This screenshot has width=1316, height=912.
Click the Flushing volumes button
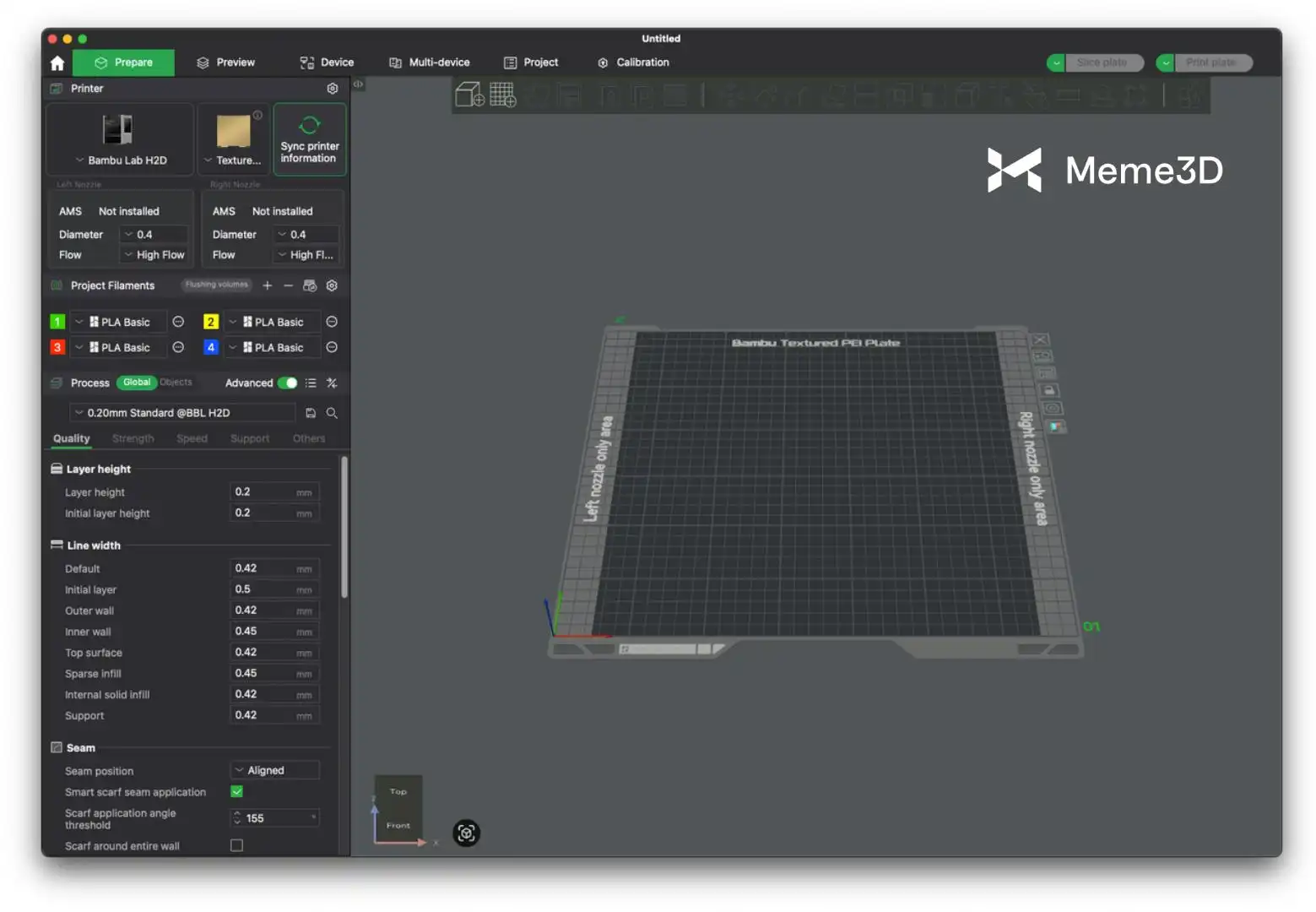(x=217, y=285)
